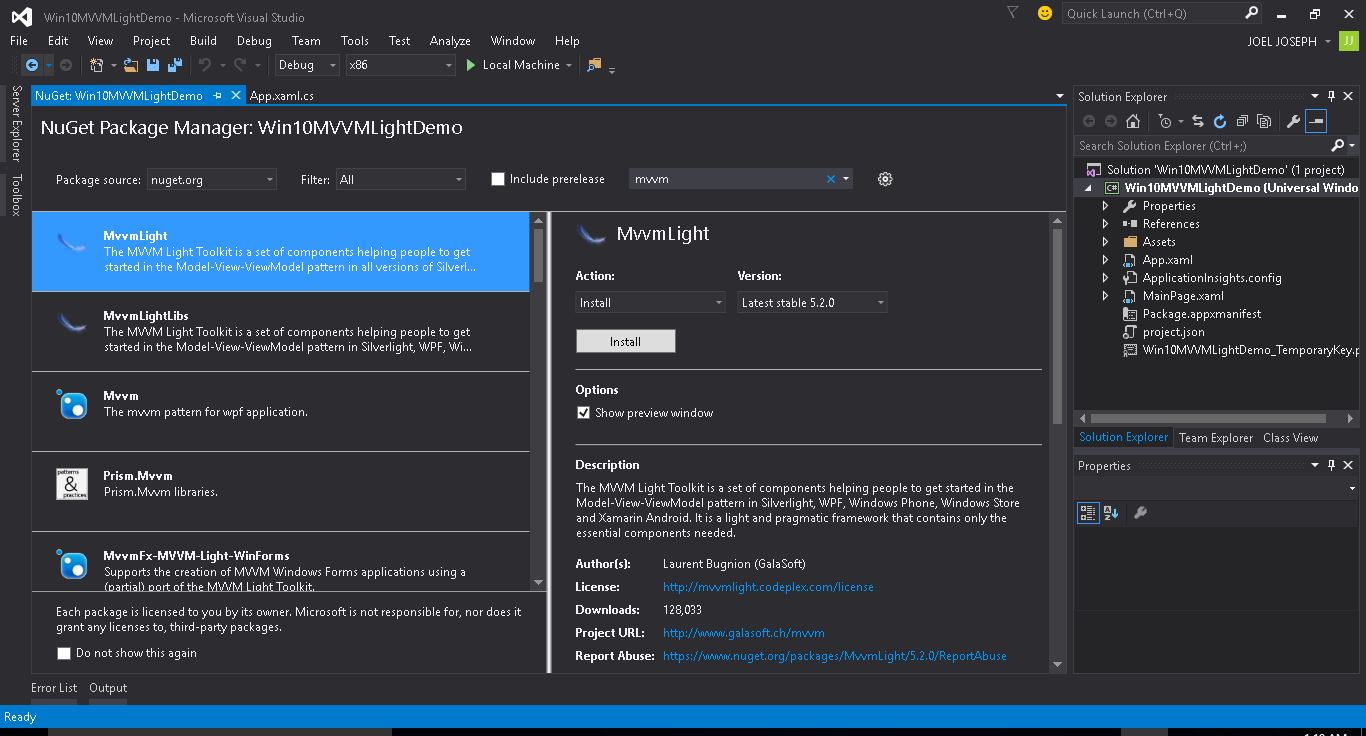Uncheck Show preview window option
Image resolution: width=1366 pixels, height=736 pixels.
(x=583, y=412)
